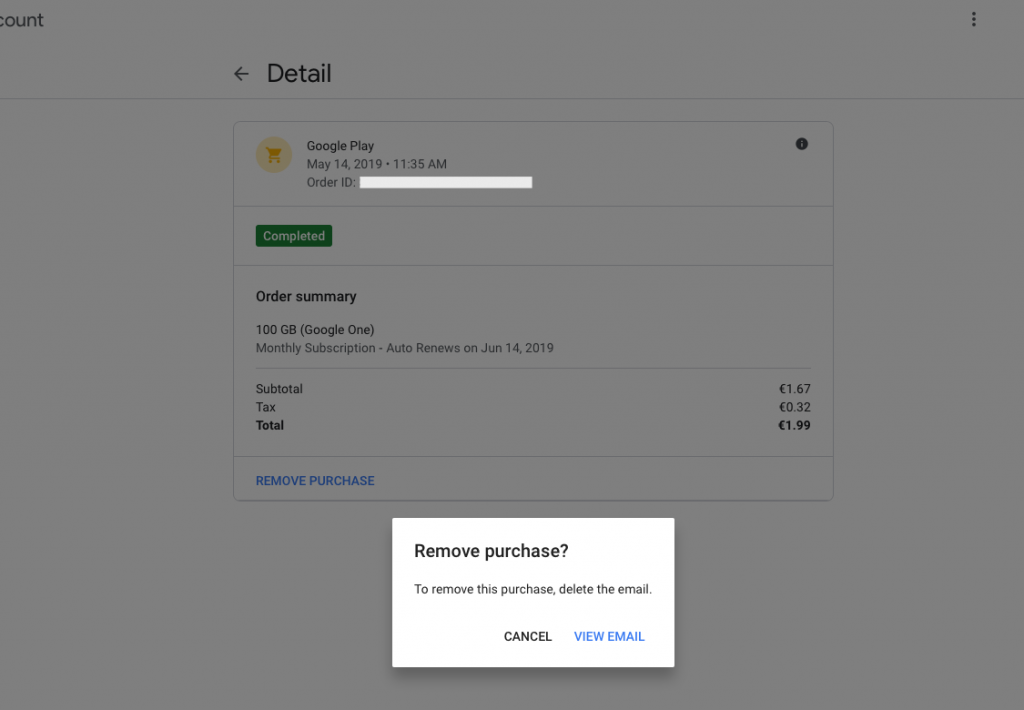Click the back arrow next to Detail
The image size is (1024, 710).
241,74
